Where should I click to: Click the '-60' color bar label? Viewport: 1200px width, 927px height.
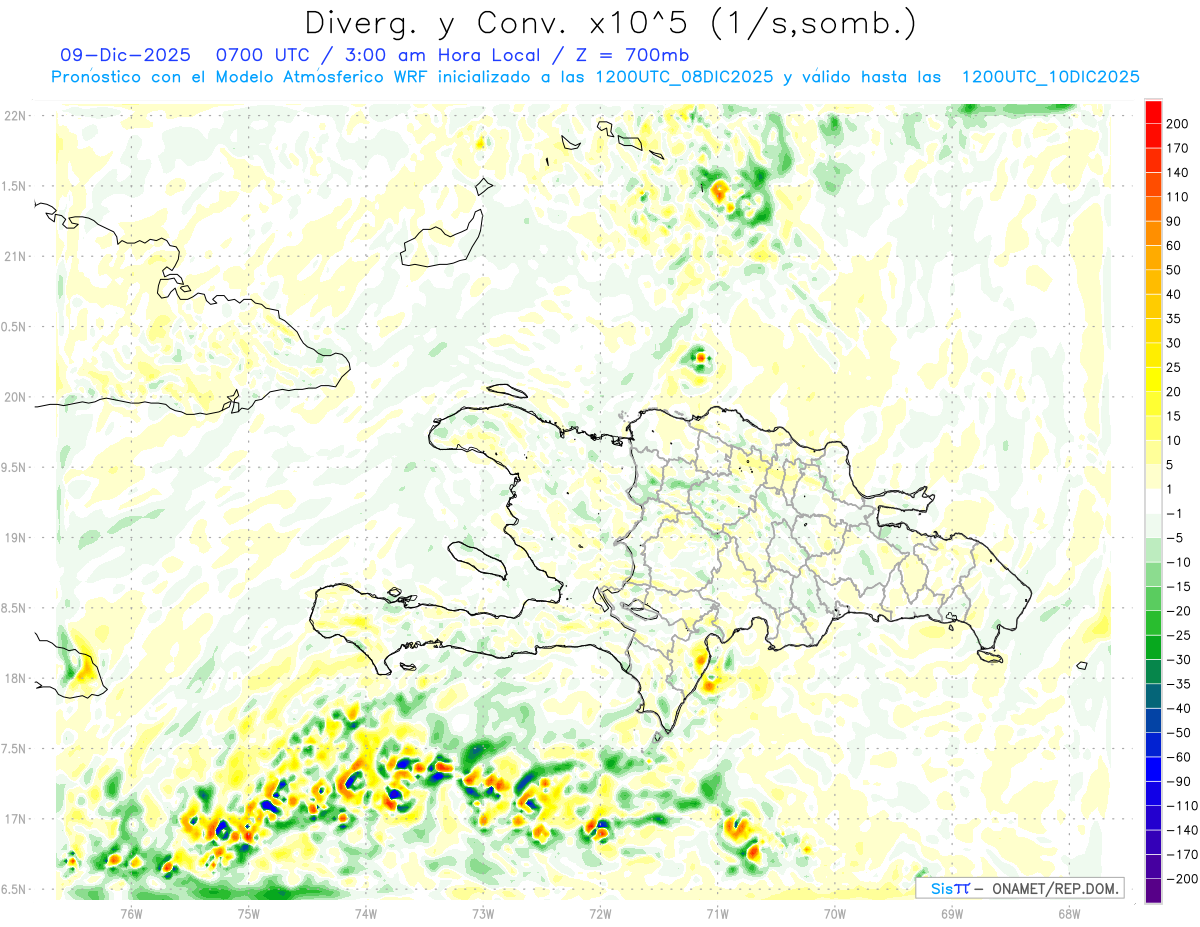point(1177,757)
